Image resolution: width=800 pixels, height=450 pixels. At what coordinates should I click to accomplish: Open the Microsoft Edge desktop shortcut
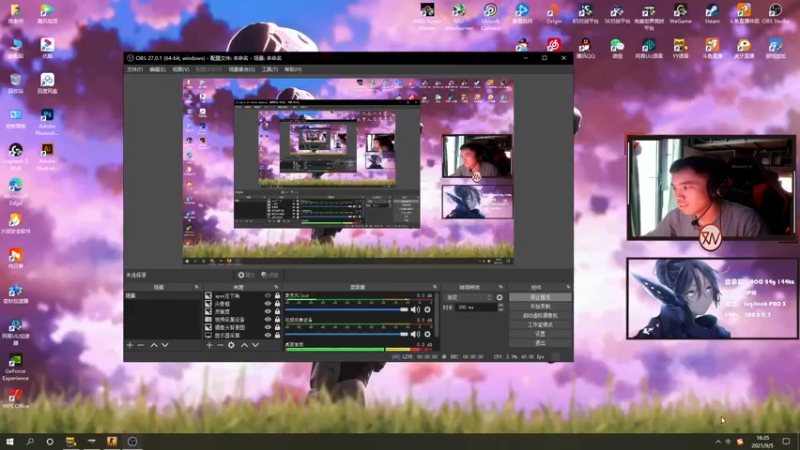click(x=15, y=192)
